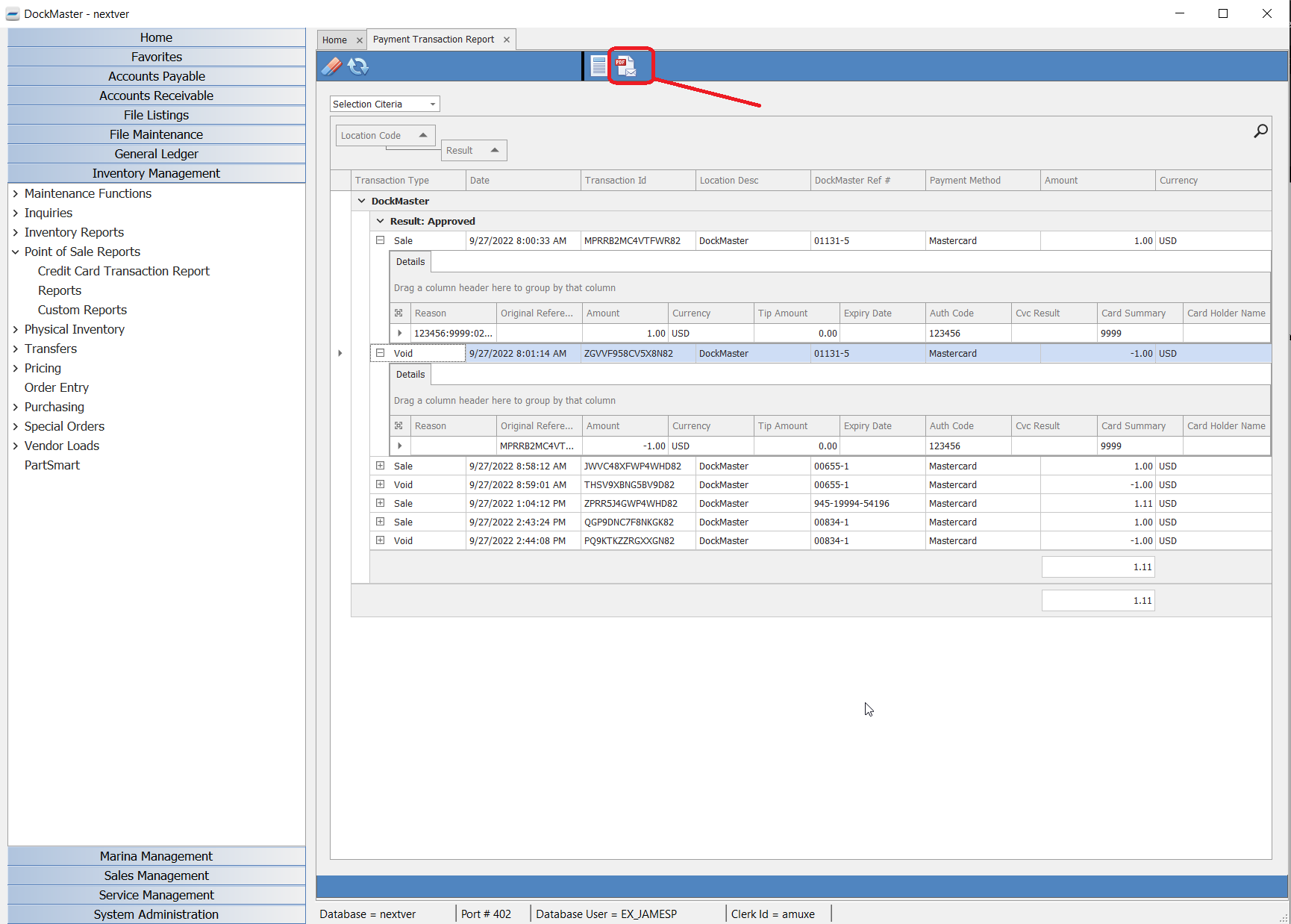Sort by Payment Method column header
This screenshot has height=924, width=1291.
[x=983, y=181]
